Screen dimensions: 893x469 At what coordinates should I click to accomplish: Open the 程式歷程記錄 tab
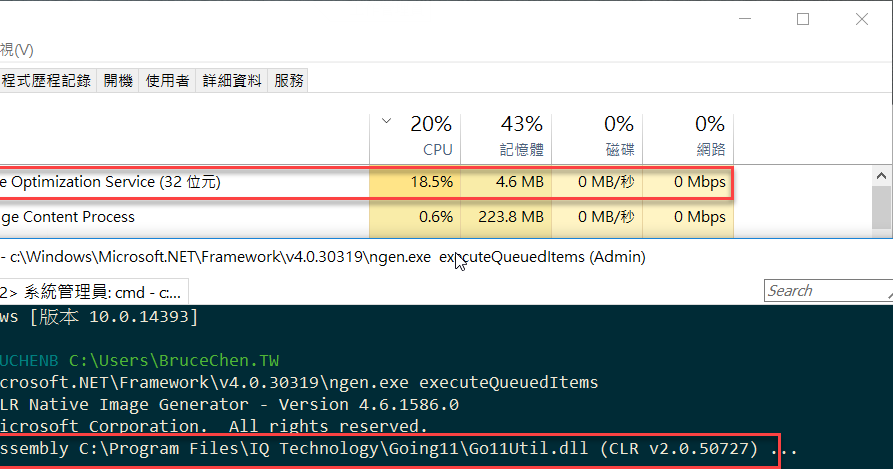[47, 81]
